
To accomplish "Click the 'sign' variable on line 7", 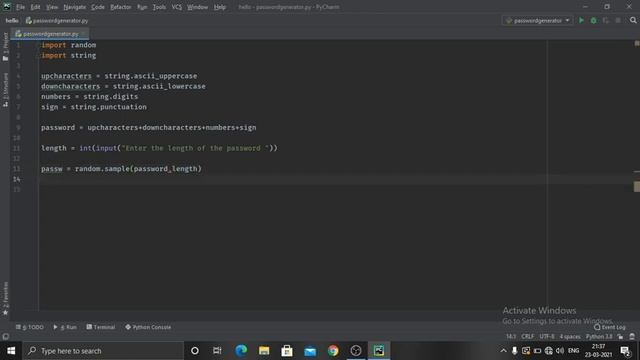I will point(49,107).
